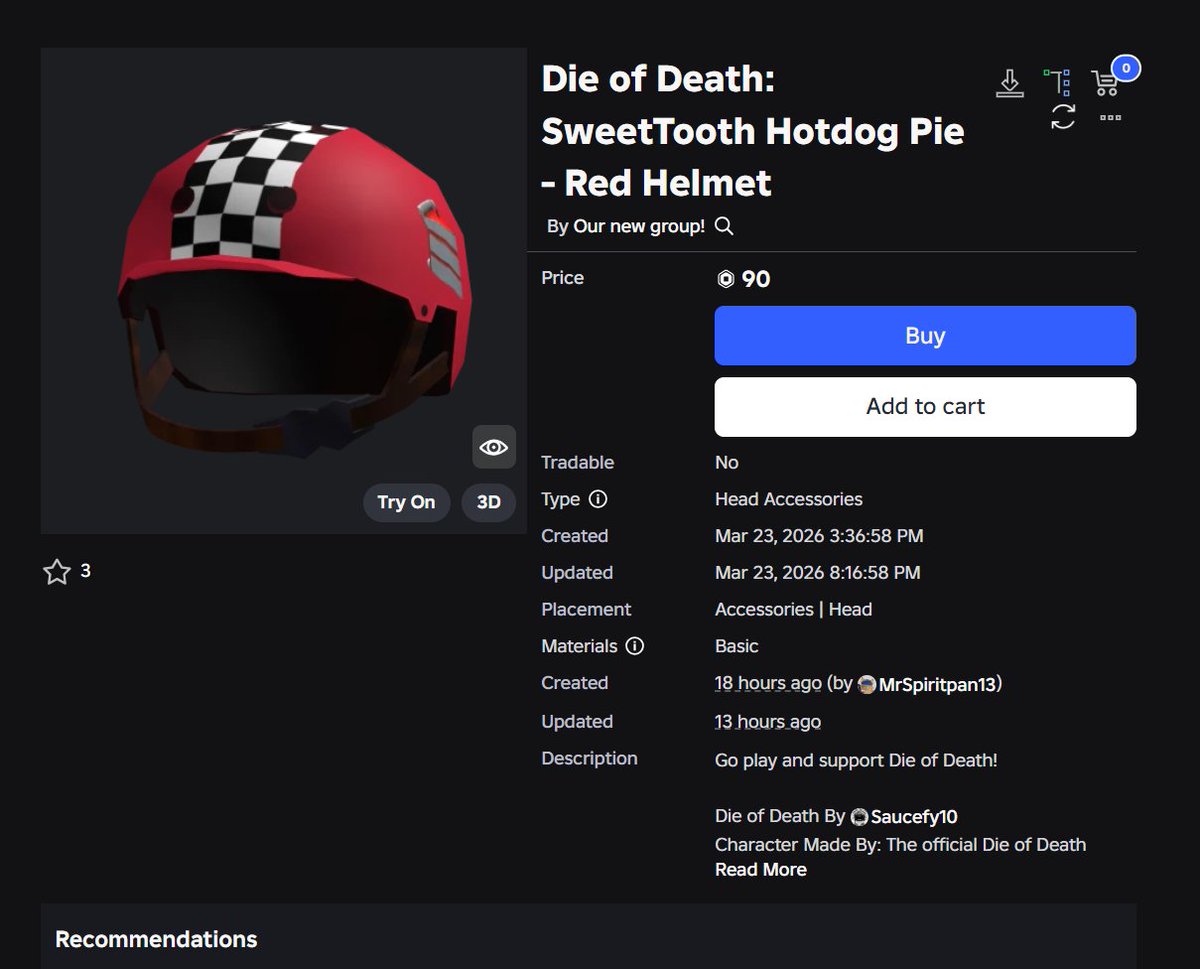Open MrSpiritpan13's profile link

click(937, 685)
